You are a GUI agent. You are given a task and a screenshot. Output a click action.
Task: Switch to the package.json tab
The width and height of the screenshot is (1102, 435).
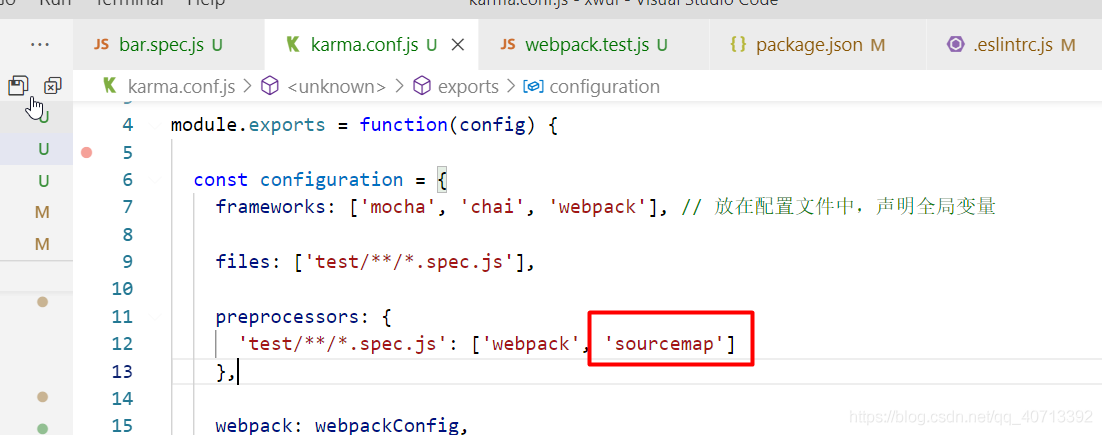(x=817, y=45)
